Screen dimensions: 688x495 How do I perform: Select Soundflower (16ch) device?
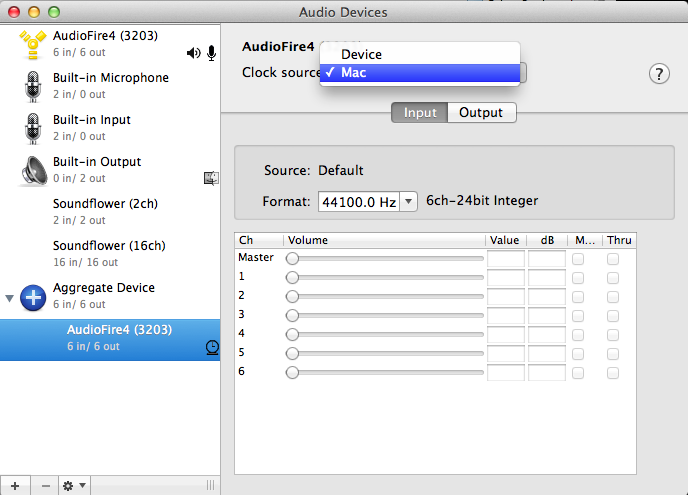coord(110,255)
